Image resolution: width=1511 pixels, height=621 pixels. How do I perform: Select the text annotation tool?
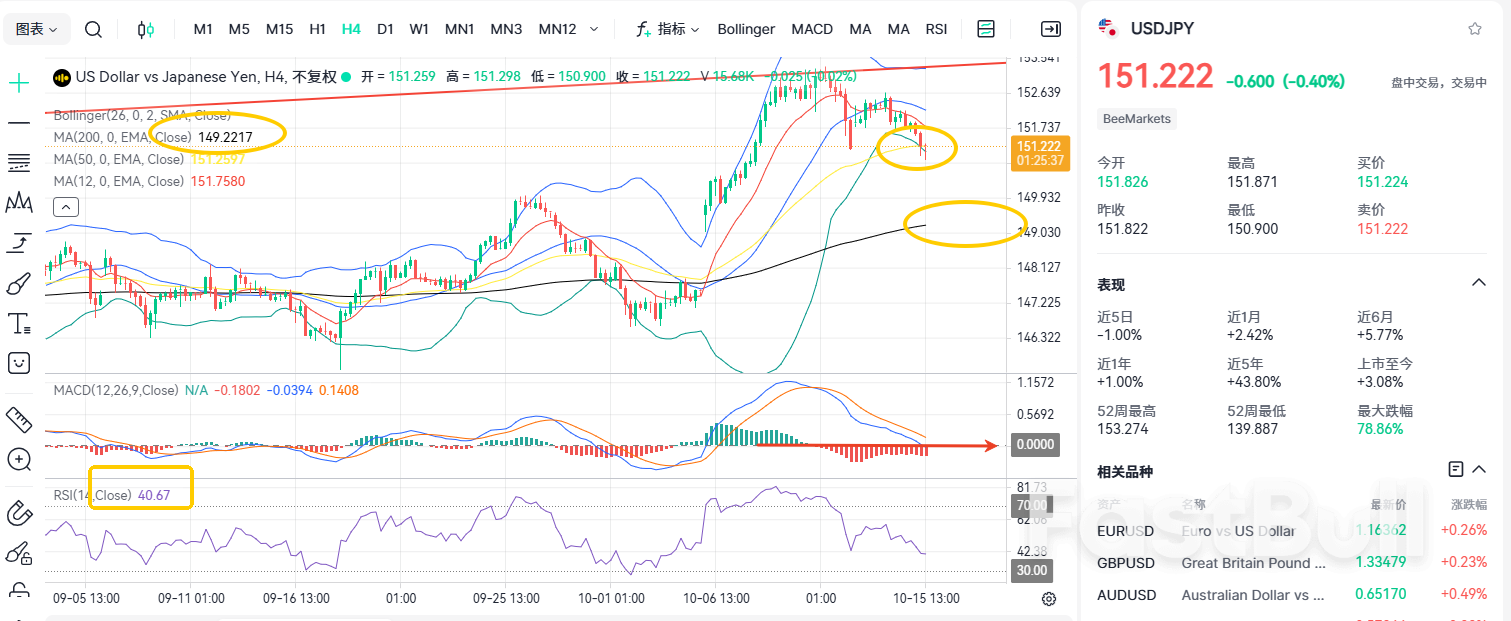pos(19,323)
